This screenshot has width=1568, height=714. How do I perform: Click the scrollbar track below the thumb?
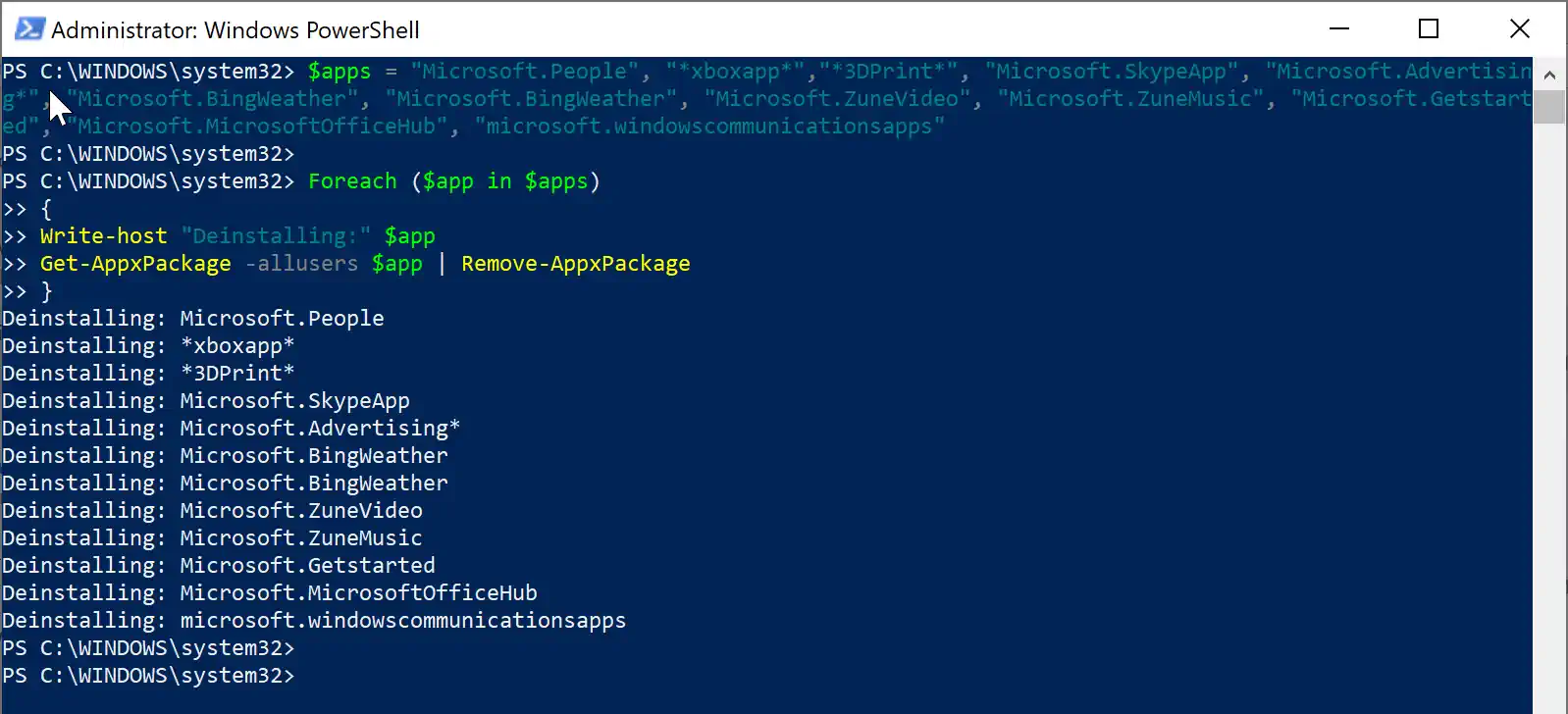click(1550, 392)
